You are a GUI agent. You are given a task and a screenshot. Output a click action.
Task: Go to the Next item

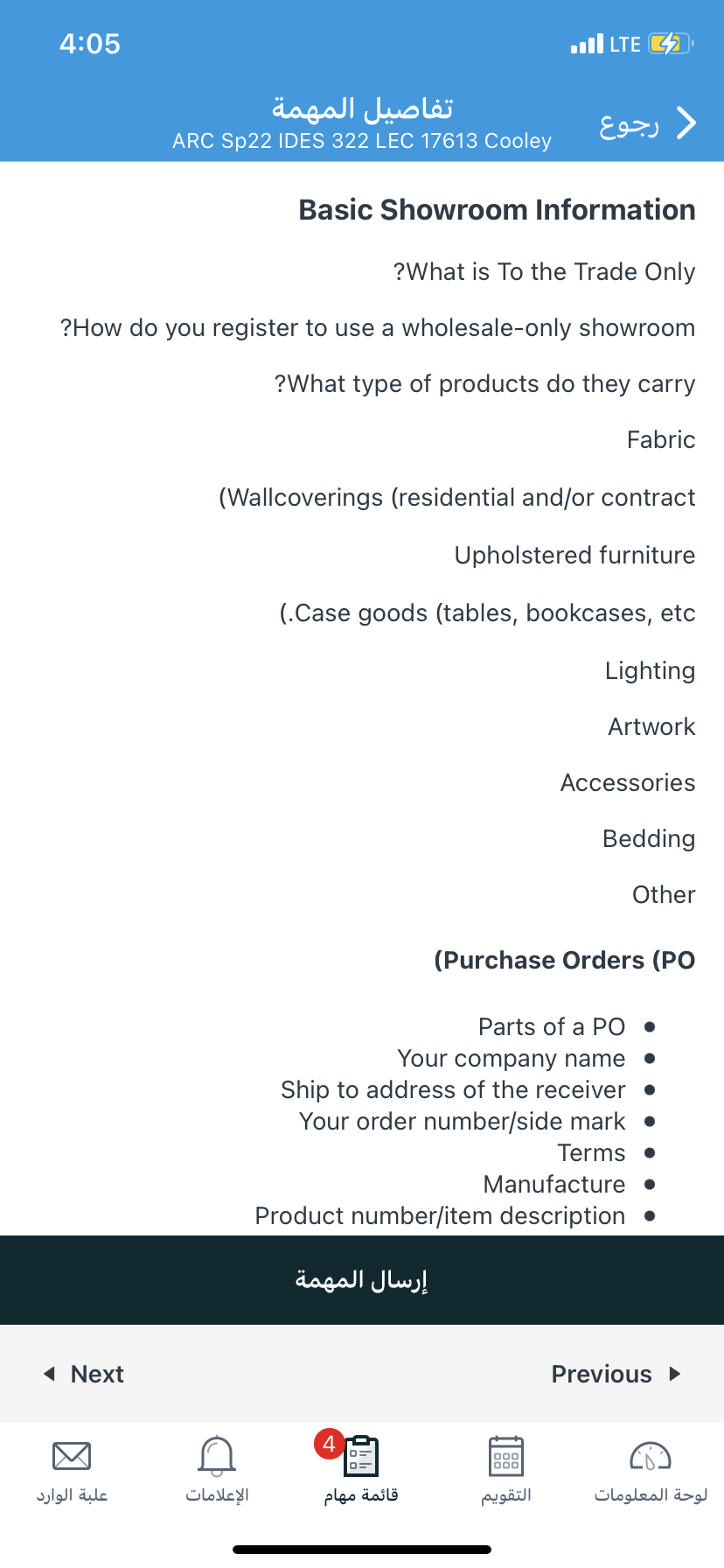pyautogui.click(x=97, y=1374)
